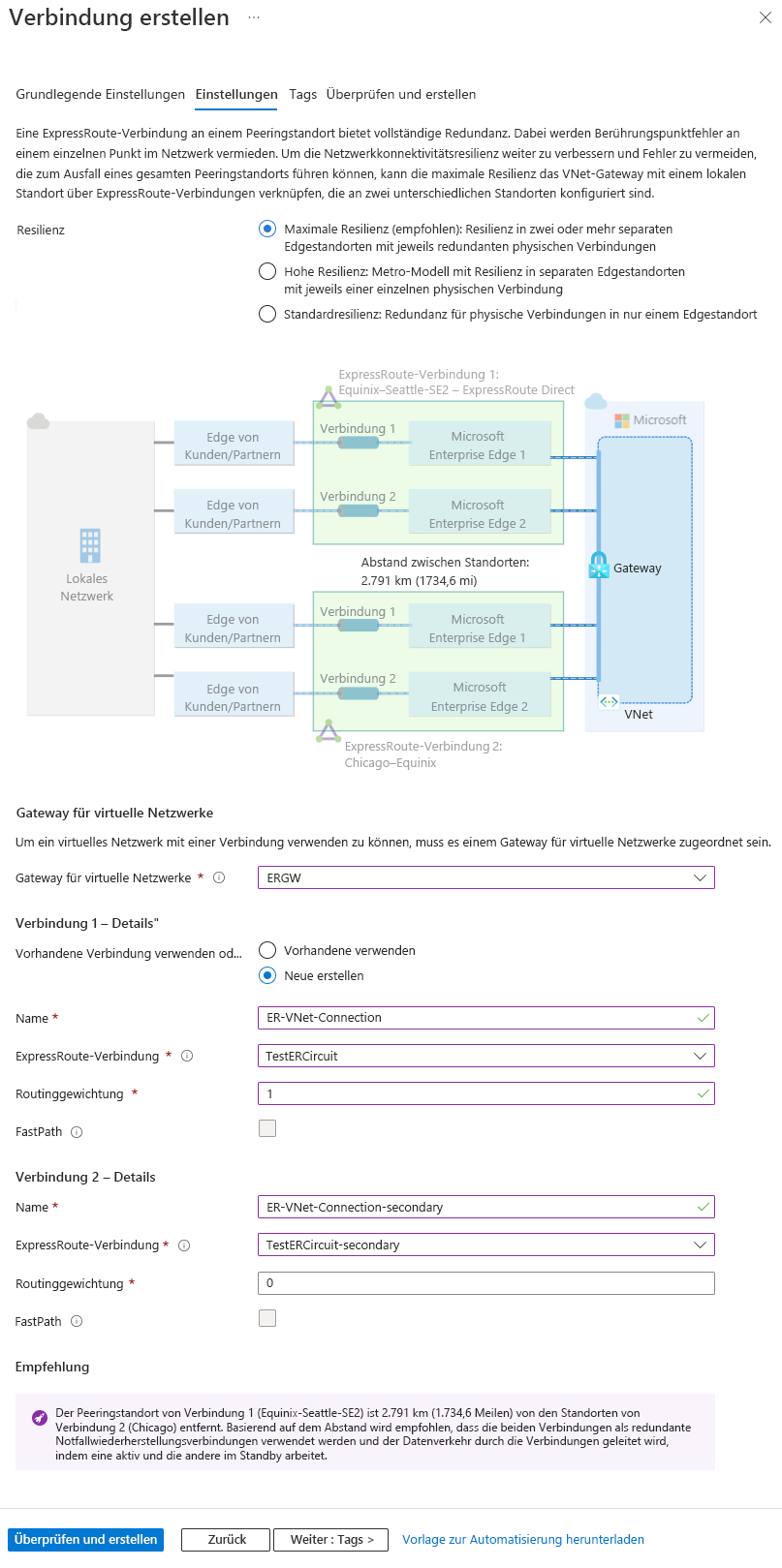Viewport: 782px width, 1568px height.
Task: Enable FastPath checkbox for Verbindung 1
Action: (x=267, y=1128)
